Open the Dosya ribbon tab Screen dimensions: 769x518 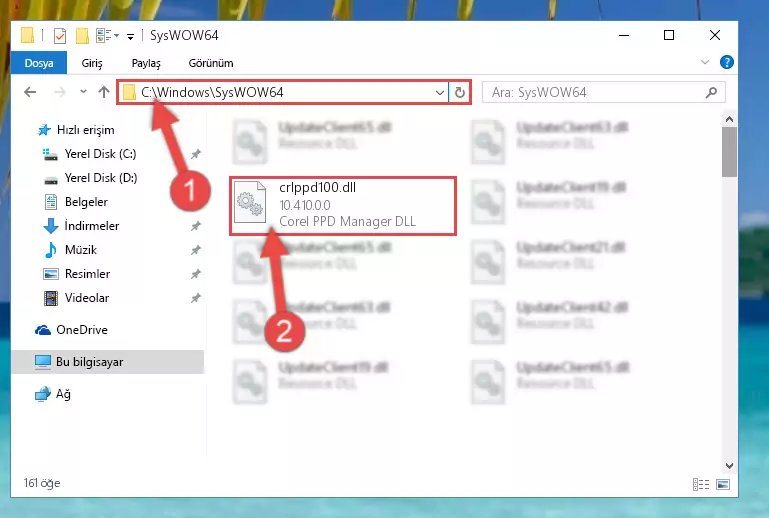pos(39,63)
